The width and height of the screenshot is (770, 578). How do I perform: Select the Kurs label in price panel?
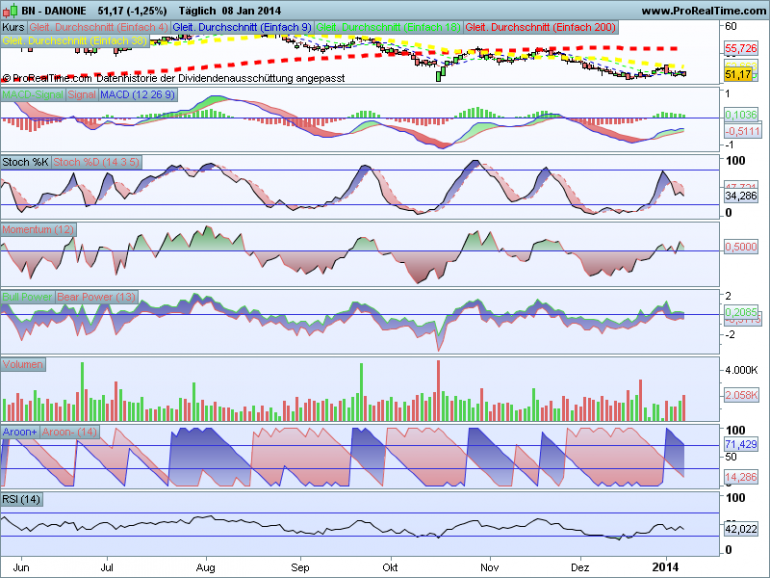click(x=14, y=28)
